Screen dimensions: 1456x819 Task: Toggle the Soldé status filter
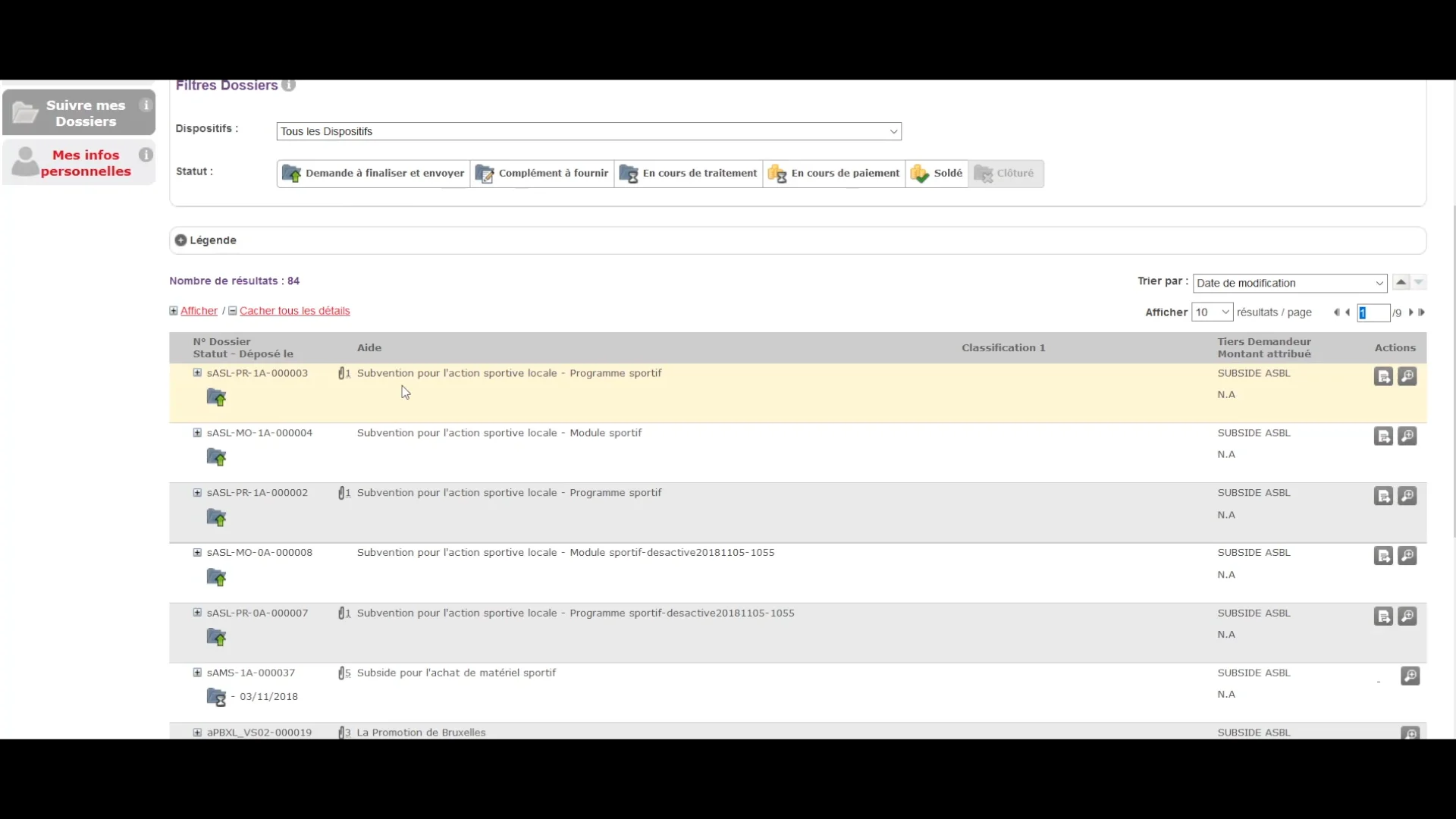pos(937,173)
